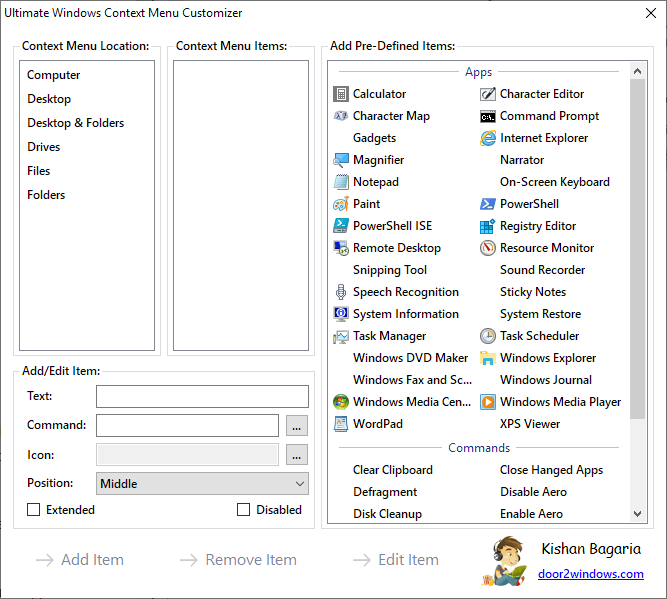Choose Desktop & Folders location
Image resolution: width=667 pixels, height=599 pixels.
[x=76, y=123]
